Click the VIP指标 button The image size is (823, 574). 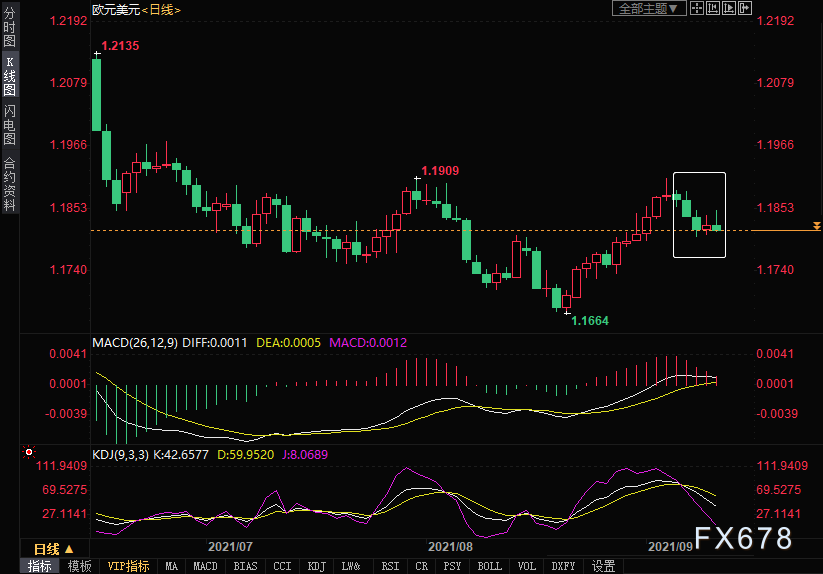(x=128, y=566)
